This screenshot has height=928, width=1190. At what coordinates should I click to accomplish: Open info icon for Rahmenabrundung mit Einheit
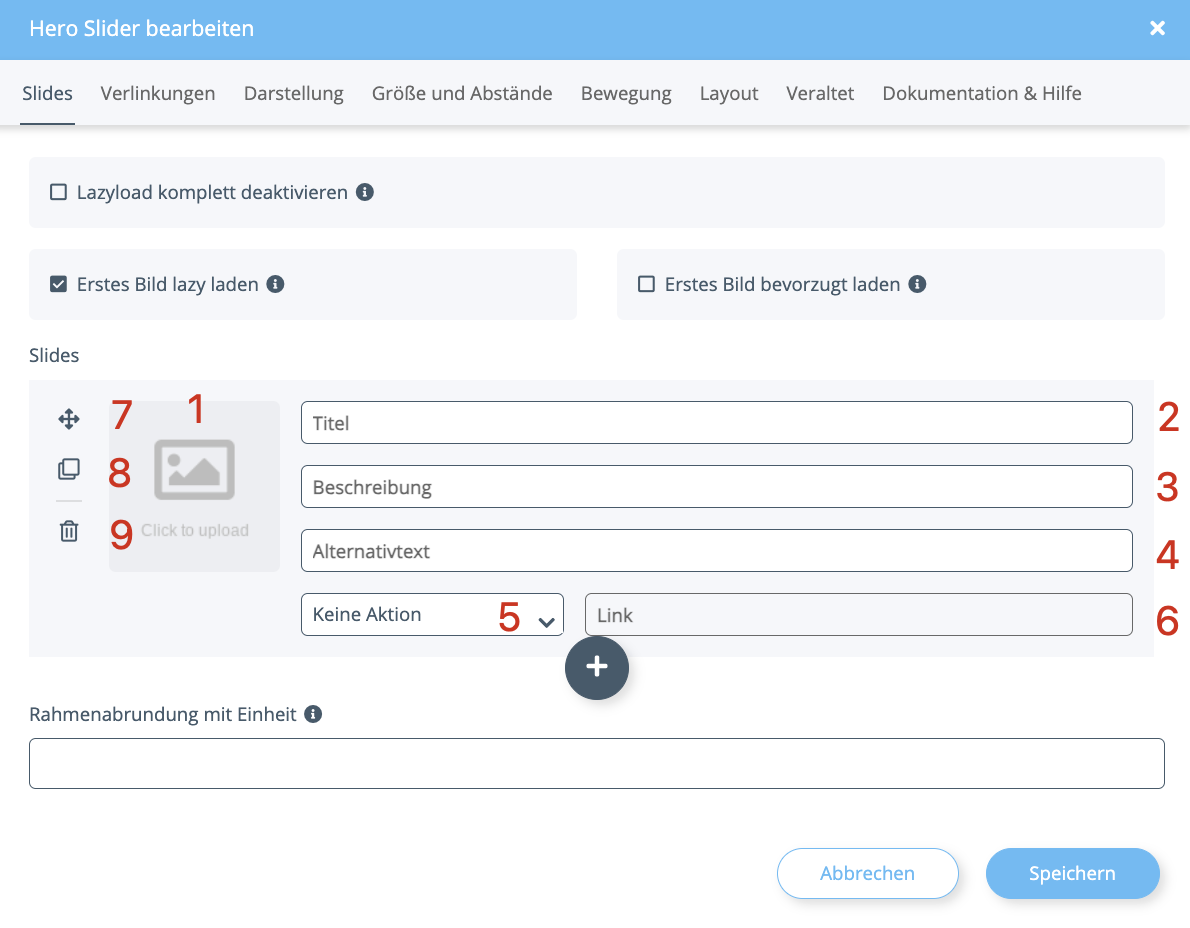[x=313, y=714]
